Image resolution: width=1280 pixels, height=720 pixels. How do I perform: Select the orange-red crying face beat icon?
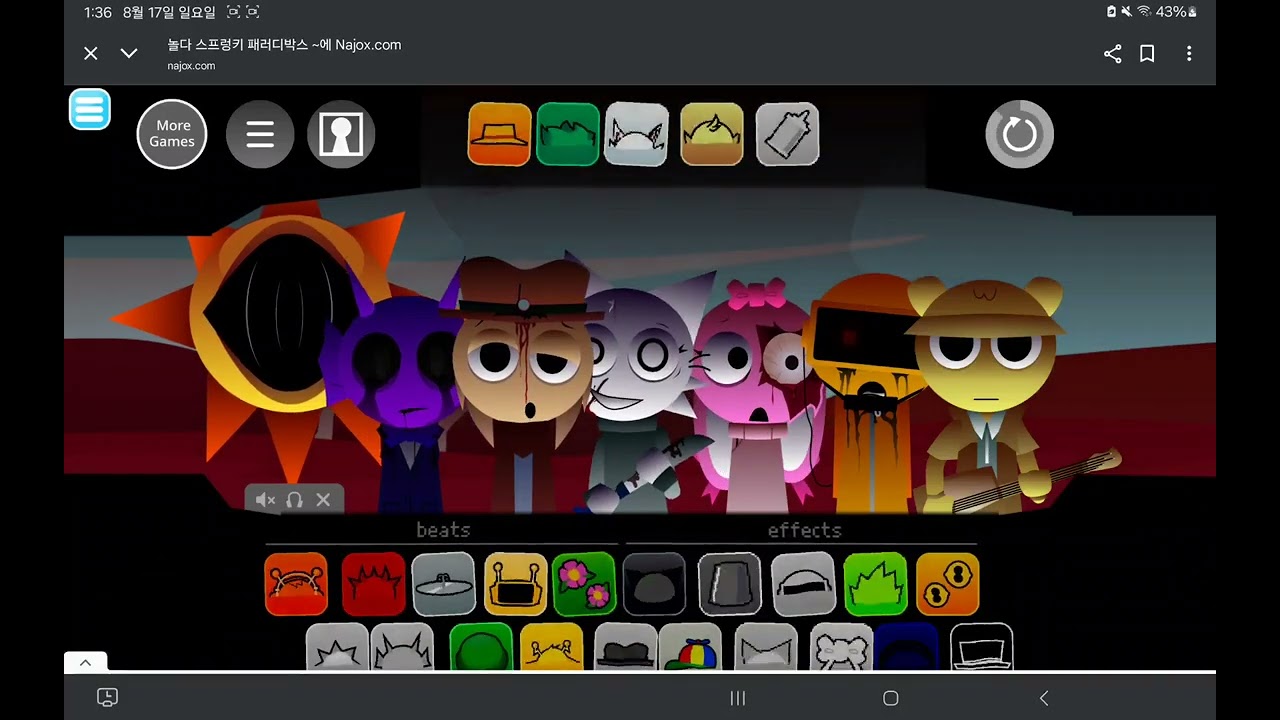tap(296, 584)
